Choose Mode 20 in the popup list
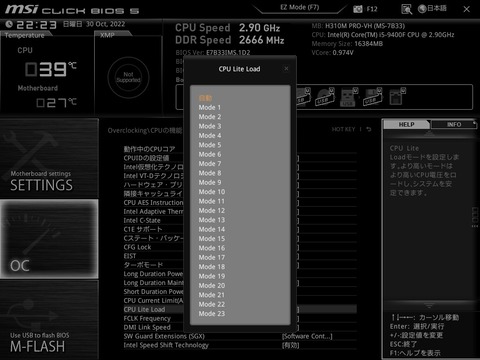 pyautogui.click(x=212, y=286)
